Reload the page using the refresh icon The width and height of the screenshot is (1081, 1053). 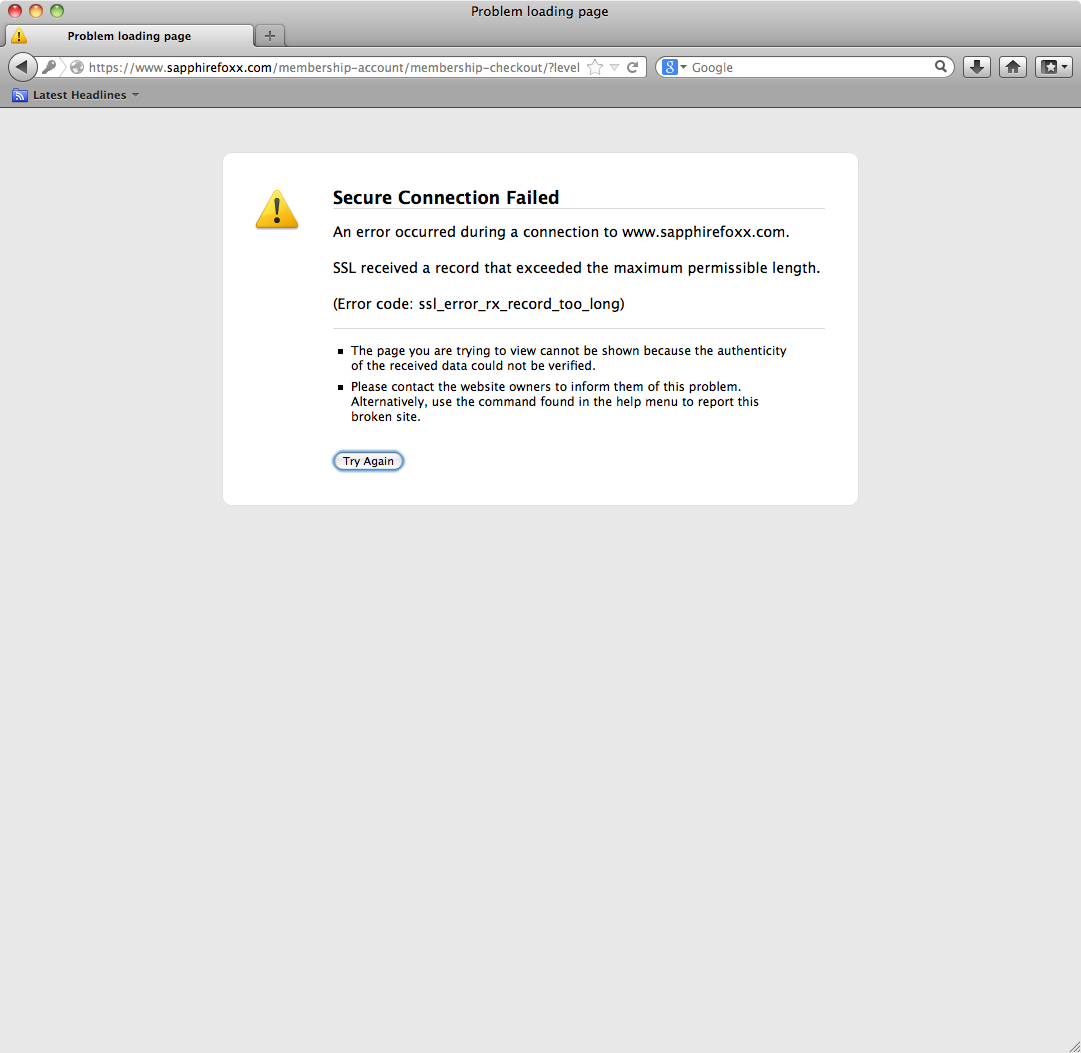point(632,68)
